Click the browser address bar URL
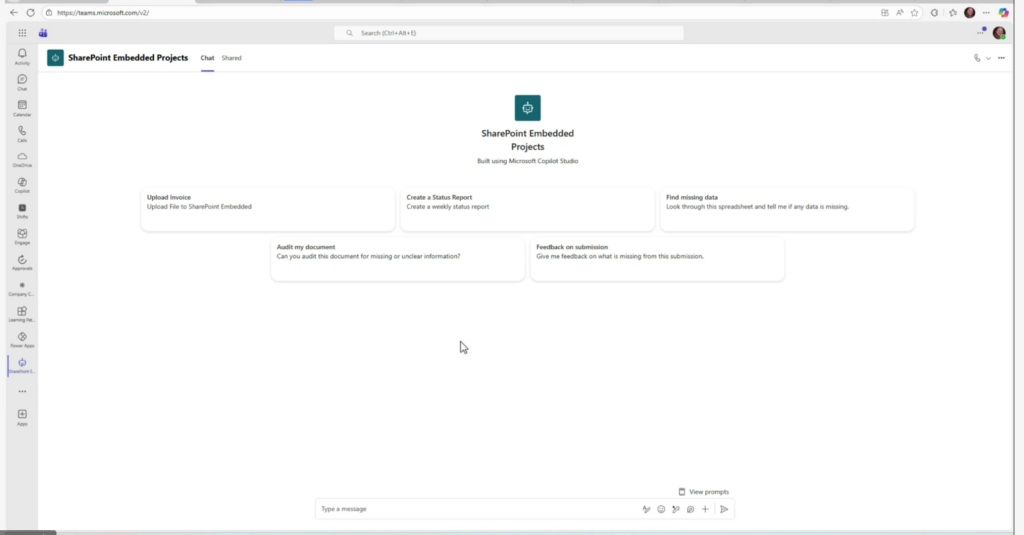1024x535 pixels. coord(103,12)
